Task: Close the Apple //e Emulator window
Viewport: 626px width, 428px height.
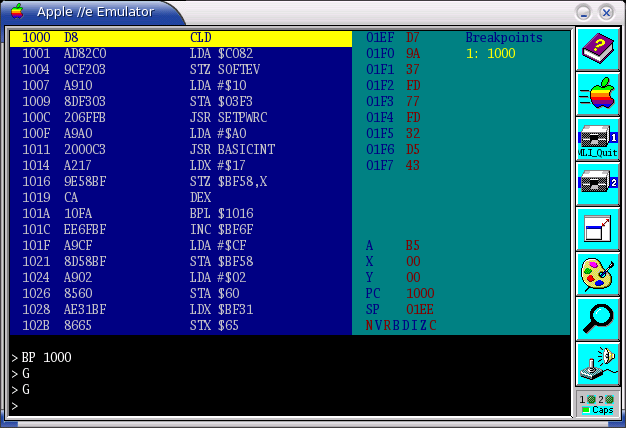Action: tap(606, 13)
